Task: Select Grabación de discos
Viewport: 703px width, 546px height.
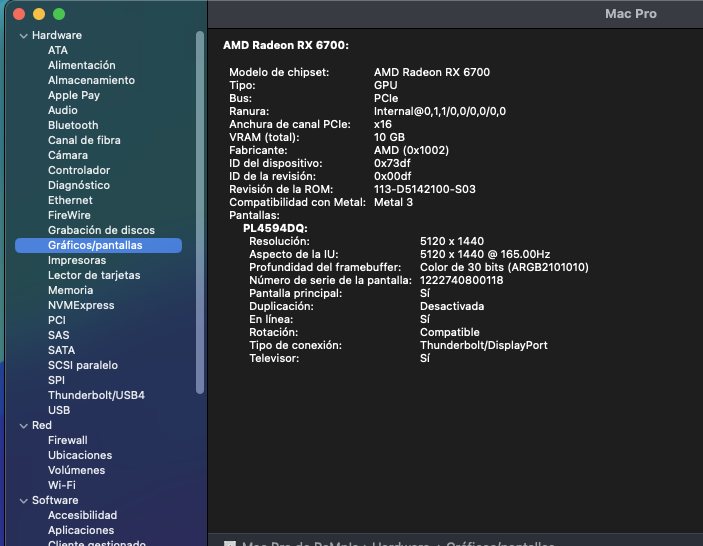Action: point(101,230)
